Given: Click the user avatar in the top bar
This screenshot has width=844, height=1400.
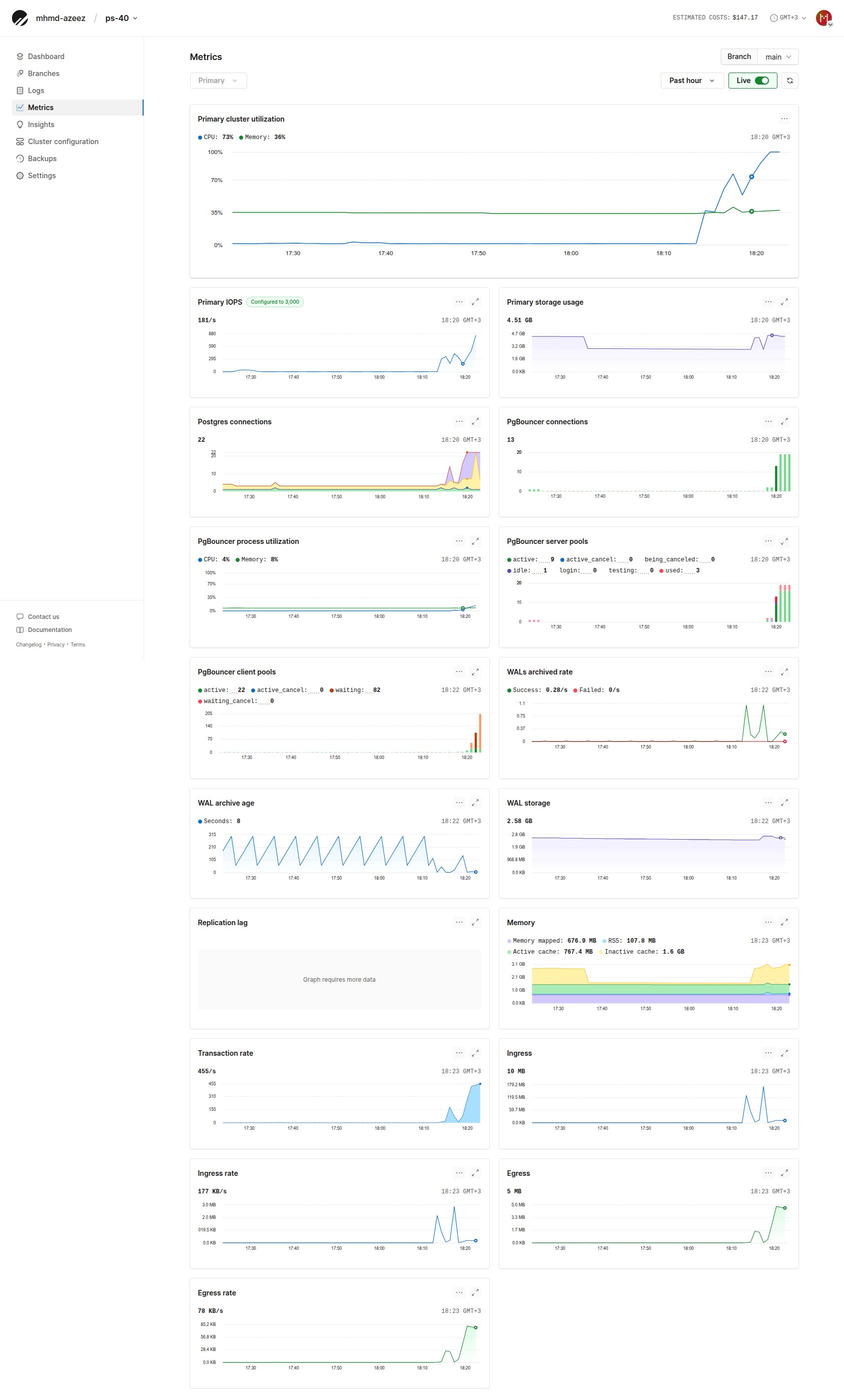Looking at the screenshot, I should 824,18.
